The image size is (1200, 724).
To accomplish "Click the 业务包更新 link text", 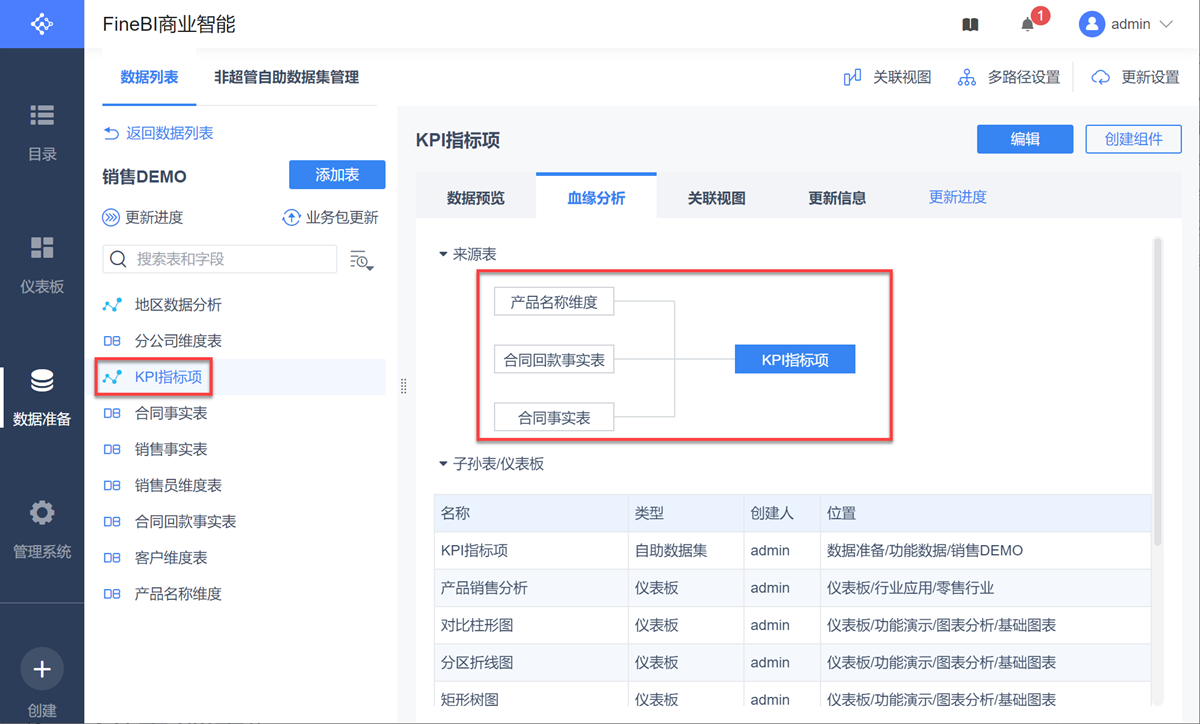I will (x=342, y=217).
